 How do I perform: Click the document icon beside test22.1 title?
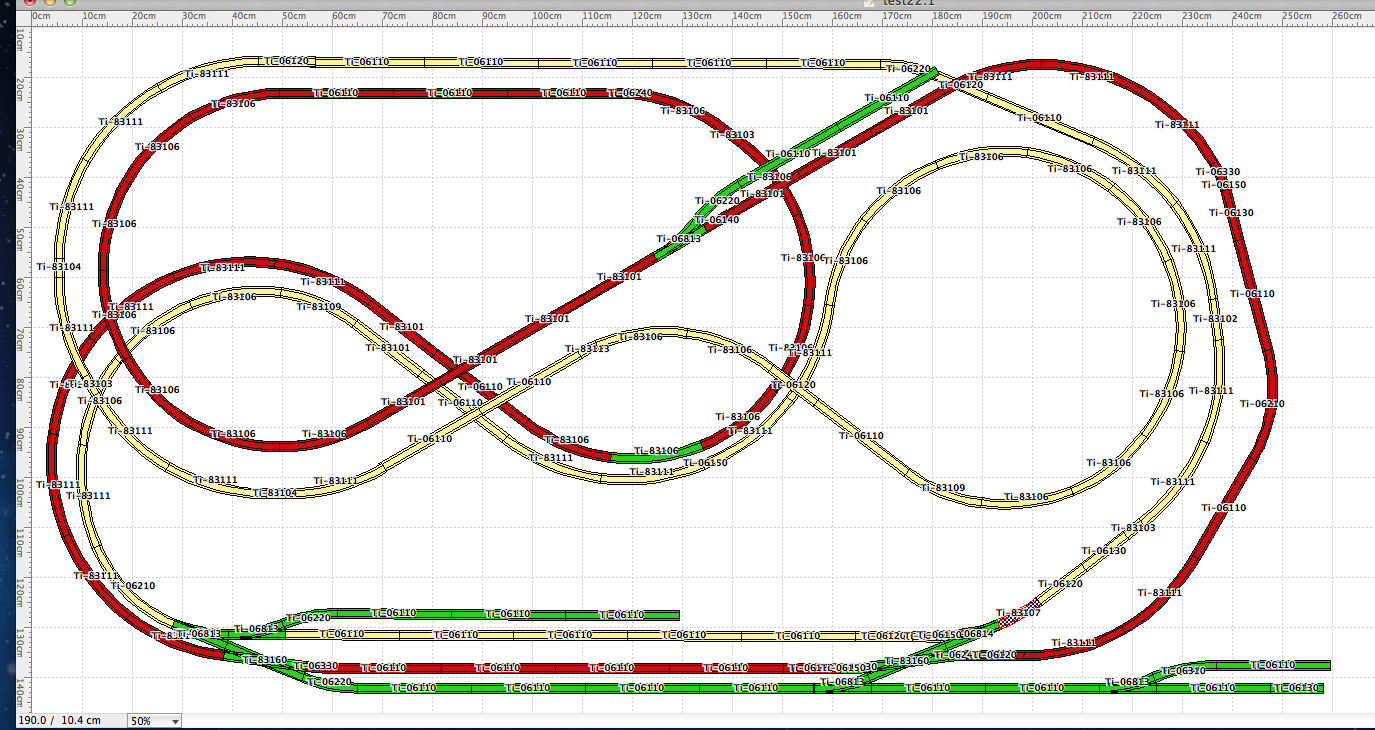pos(870,3)
